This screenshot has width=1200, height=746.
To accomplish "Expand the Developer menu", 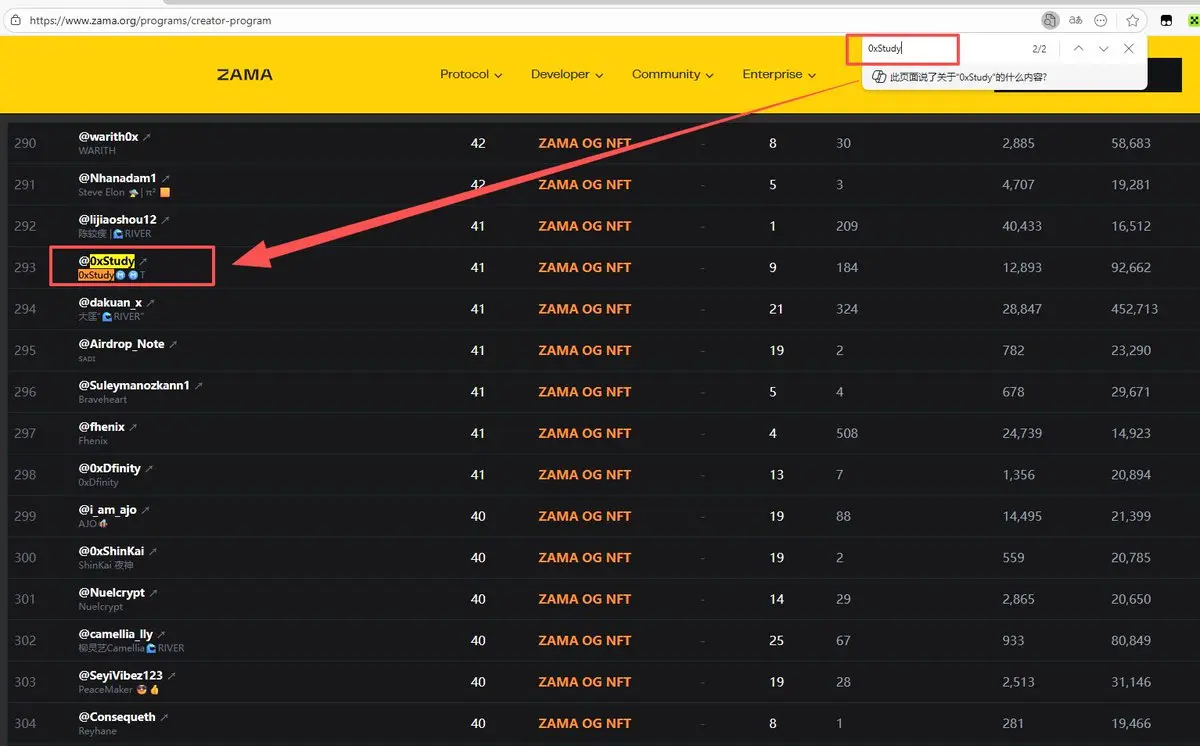I will [x=567, y=74].
